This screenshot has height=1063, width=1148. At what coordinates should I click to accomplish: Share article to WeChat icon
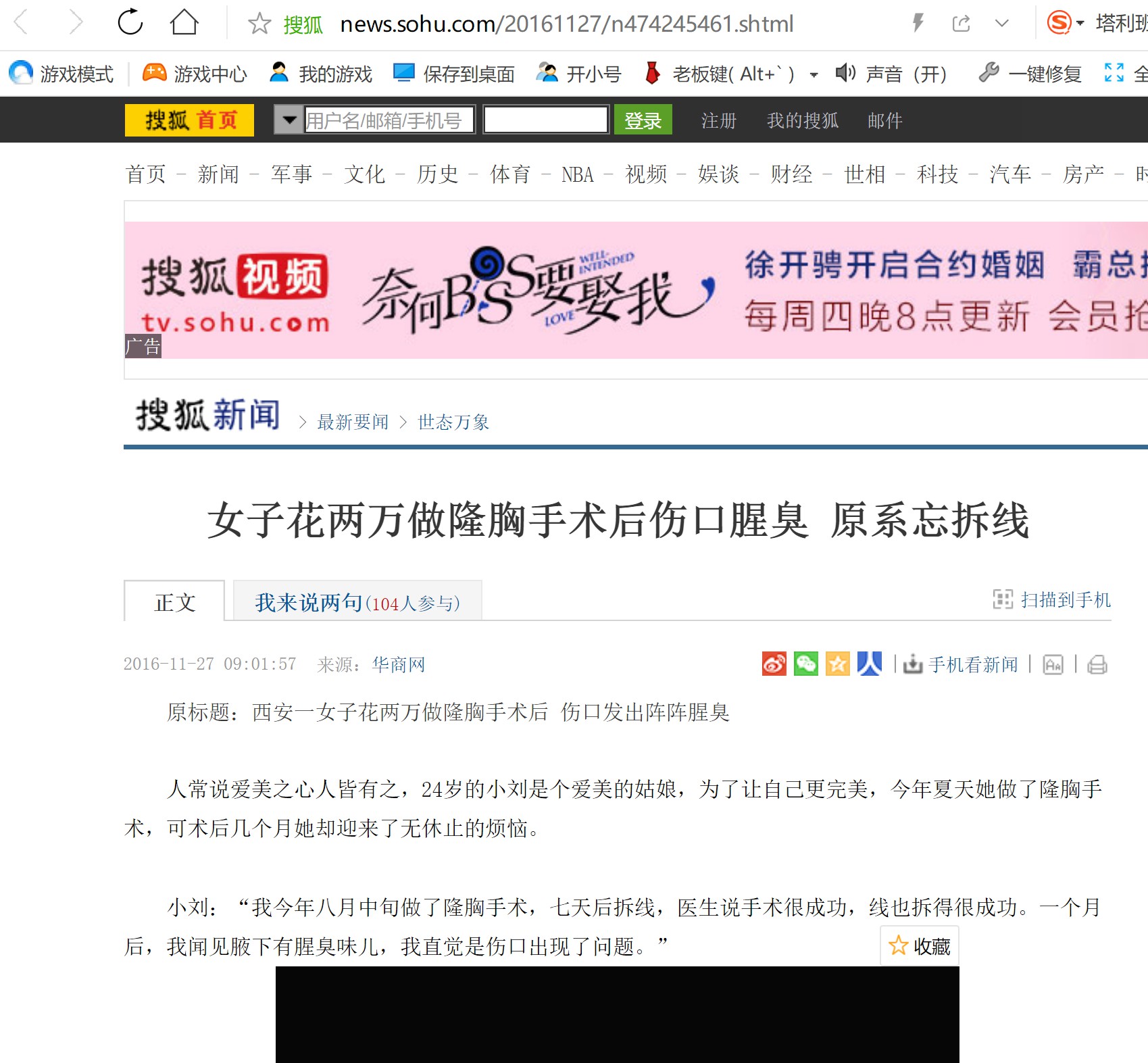[806, 664]
